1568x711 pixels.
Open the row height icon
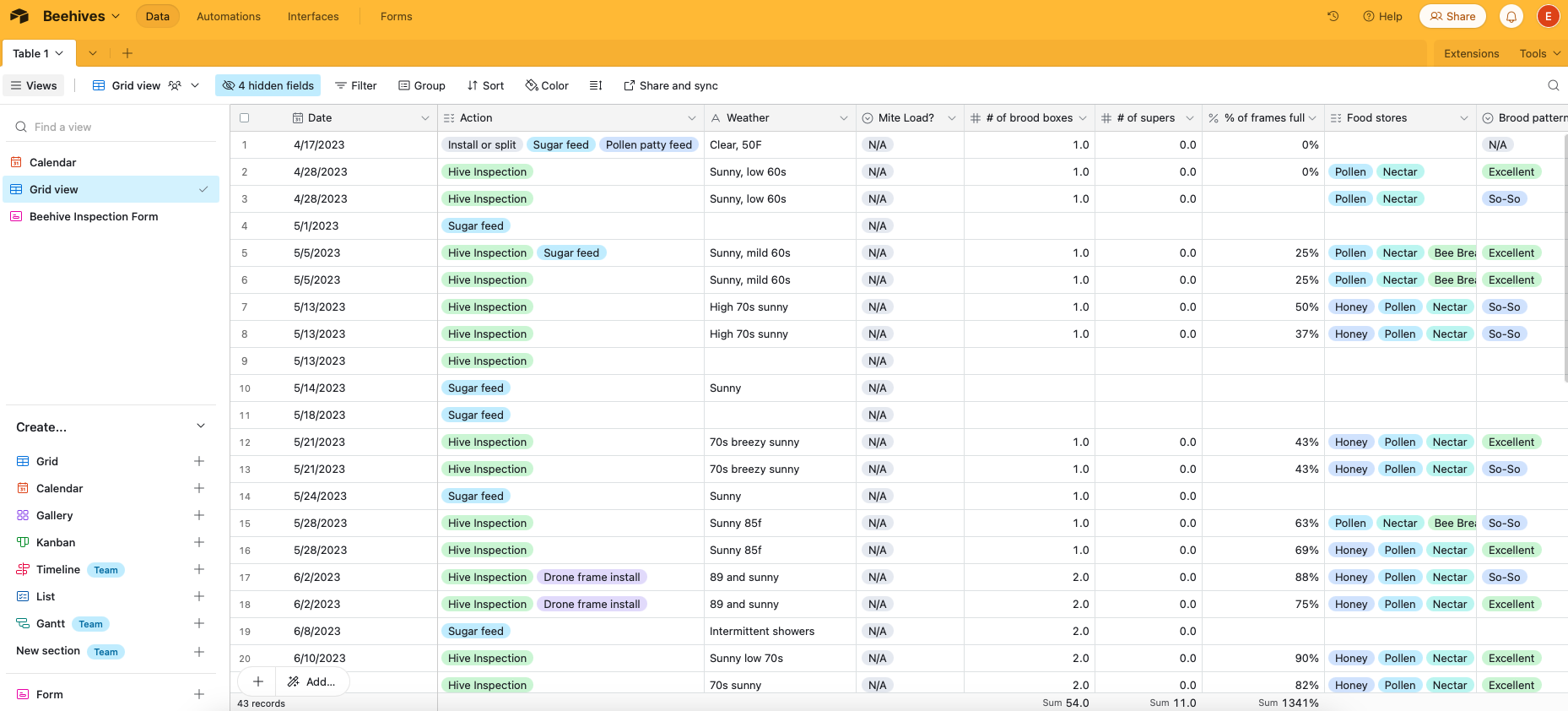point(596,85)
